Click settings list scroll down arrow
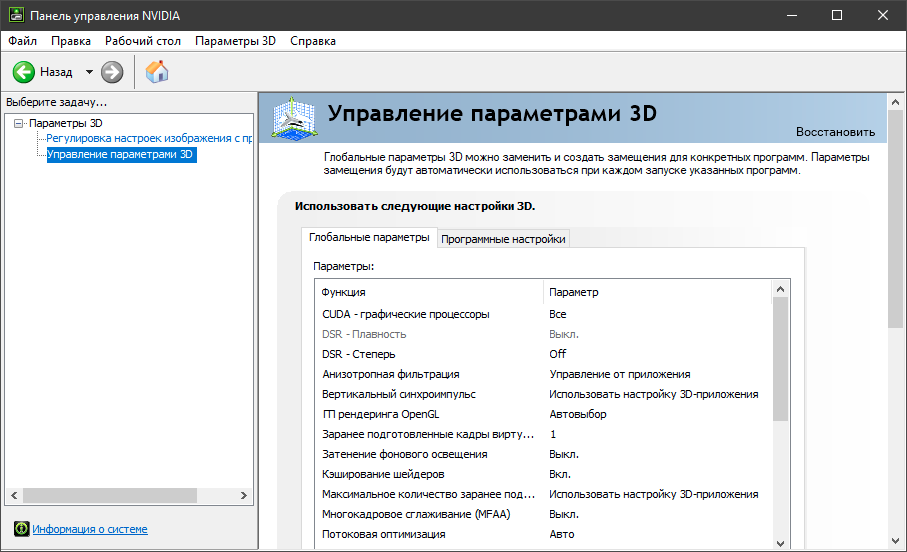This screenshot has width=907, height=552. tap(780, 543)
